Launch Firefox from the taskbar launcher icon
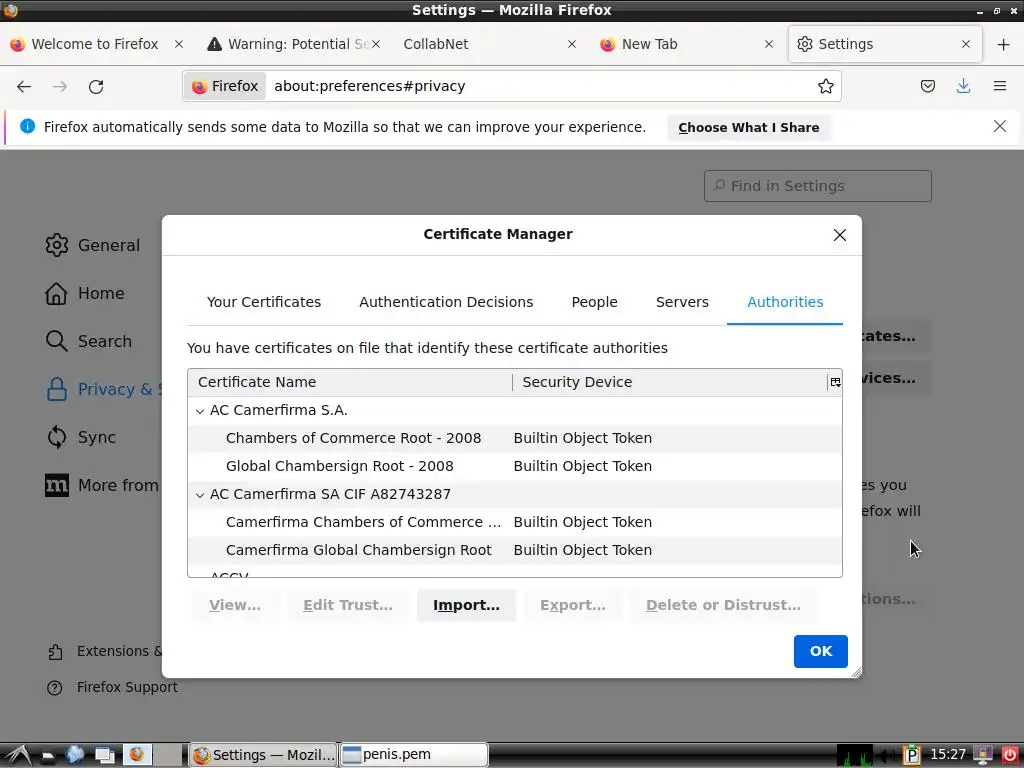This screenshot has width=1024, height=768. (137, 755)
